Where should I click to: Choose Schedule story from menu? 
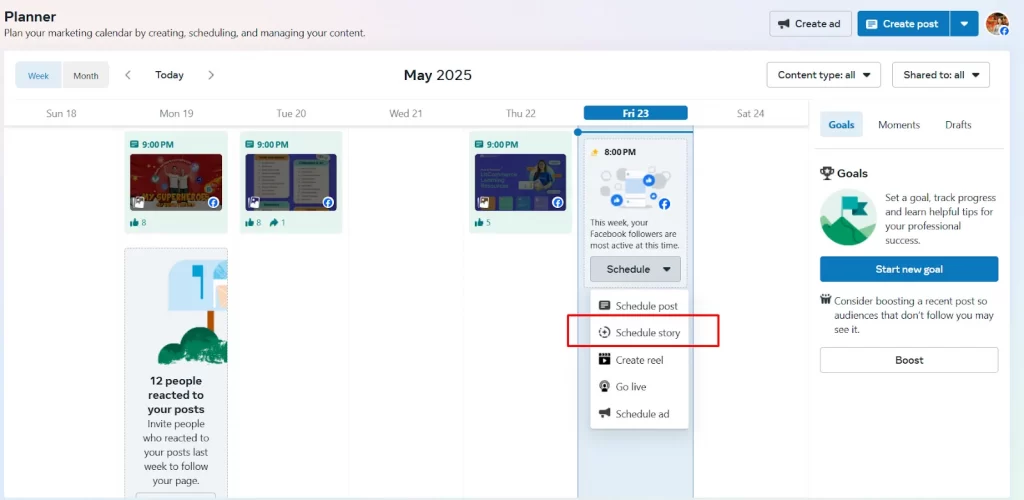tap(639, 333)
